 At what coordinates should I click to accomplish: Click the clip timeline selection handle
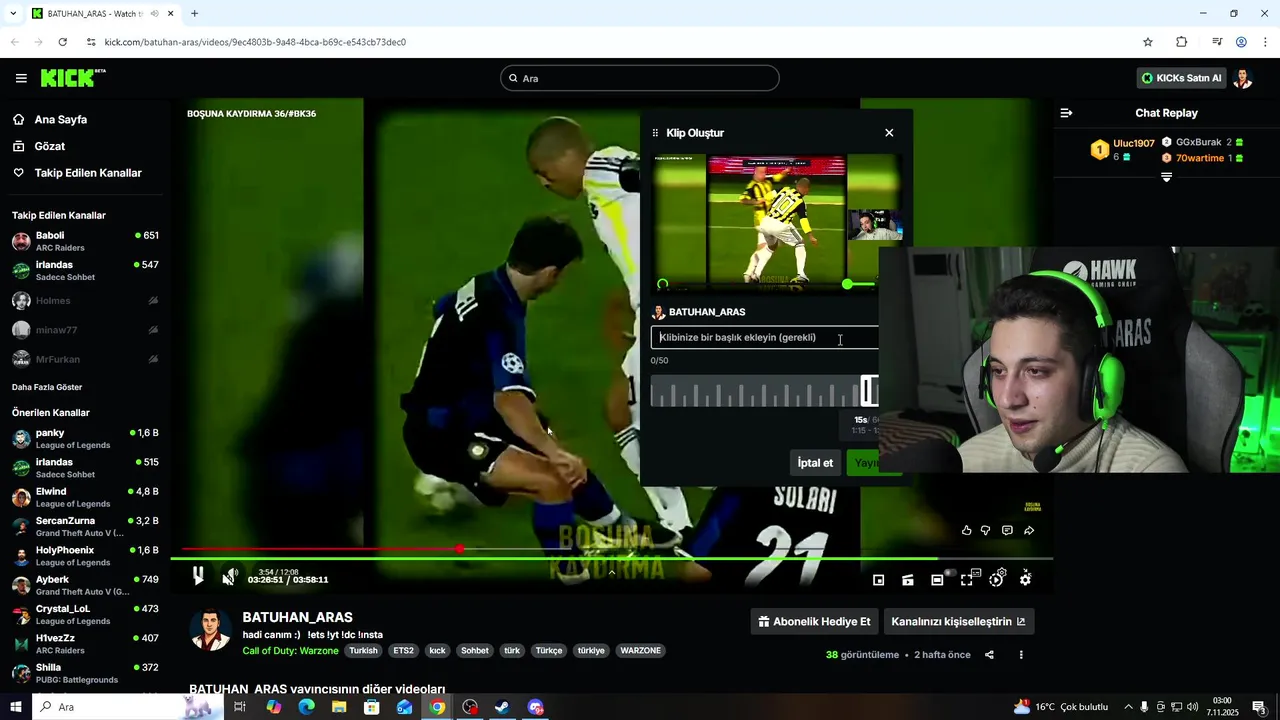click(x=869, y=391)
